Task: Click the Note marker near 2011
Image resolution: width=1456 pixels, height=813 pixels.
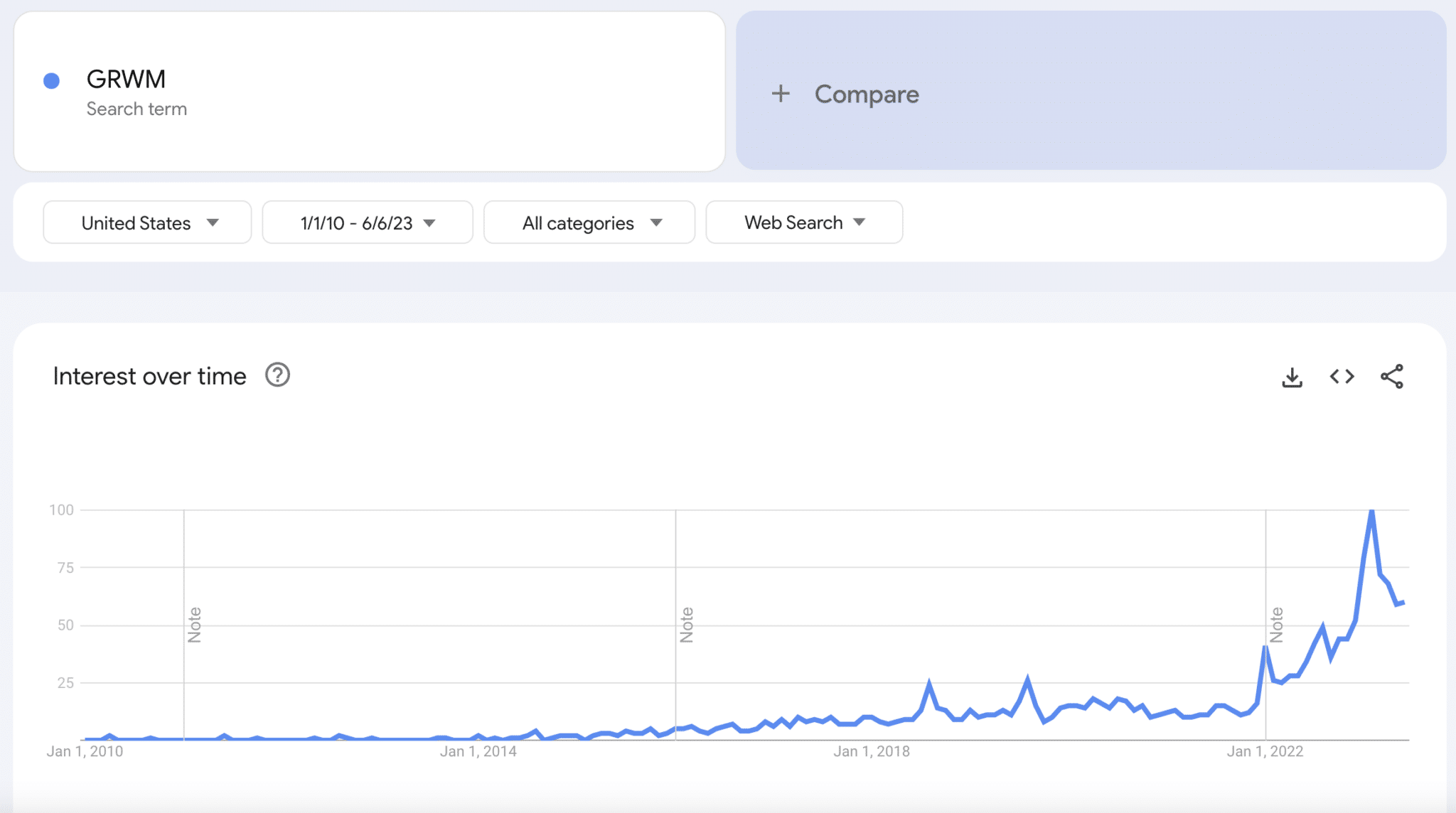Action: pos(194,625)
